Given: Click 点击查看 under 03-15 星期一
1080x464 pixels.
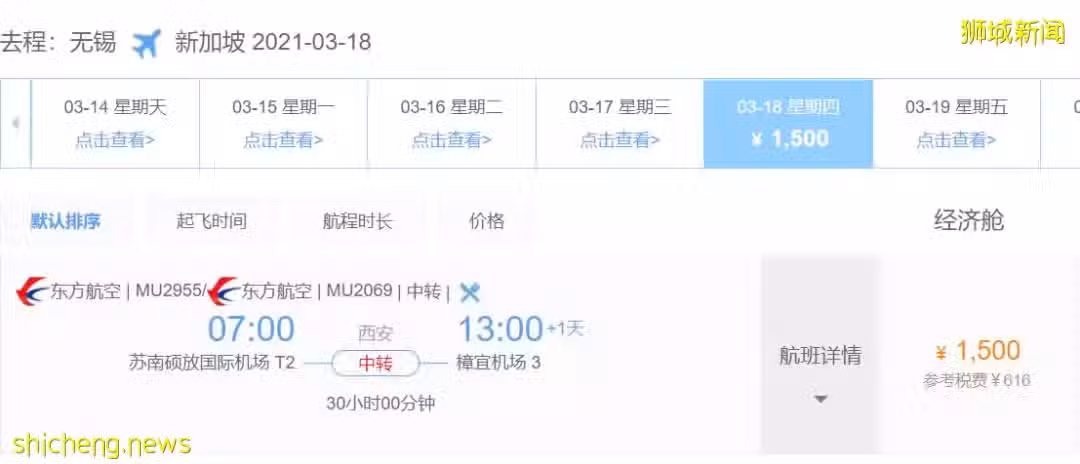Looking at the screenshot, I should pos(283,140).
